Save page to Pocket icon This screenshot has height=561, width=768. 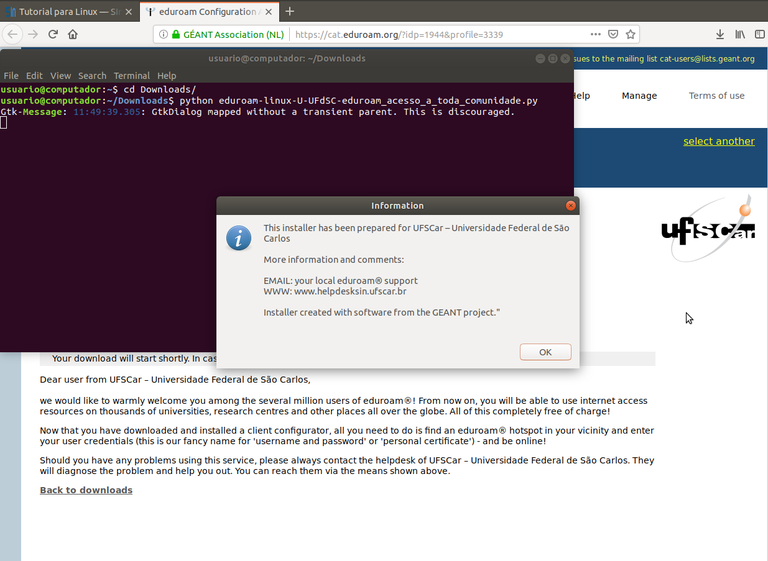coord(613,34)
